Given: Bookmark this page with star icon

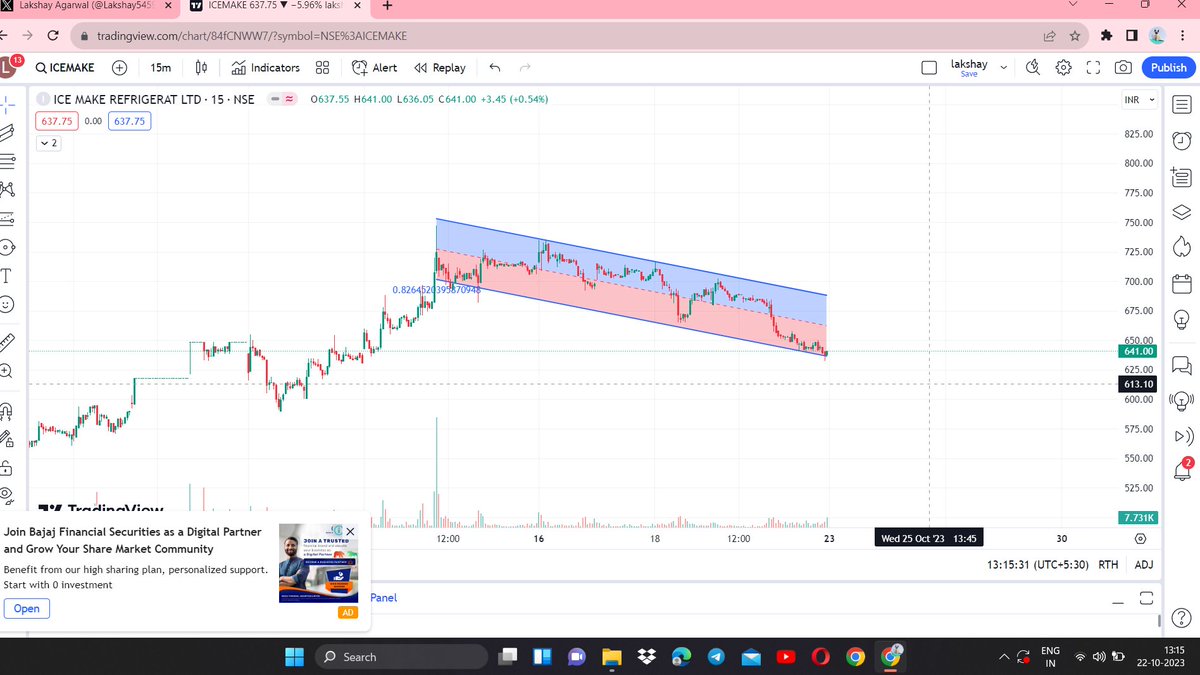Looking at the screenshot, I should 1074,35.
